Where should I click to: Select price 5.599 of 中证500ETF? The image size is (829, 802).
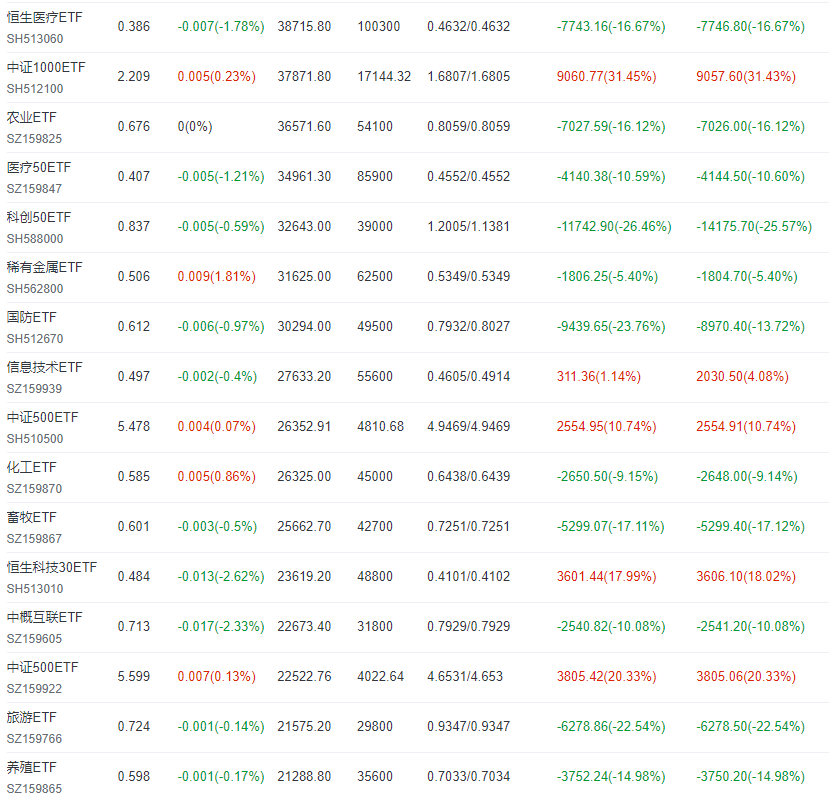(134, 676)
